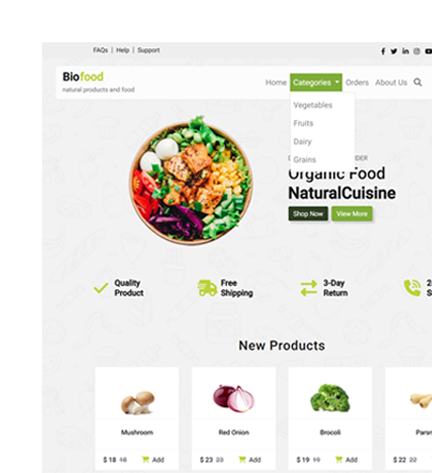Viewport: 432px width, 473px height.
Task: Click the Shop Now button
Action: click(308, 214)
